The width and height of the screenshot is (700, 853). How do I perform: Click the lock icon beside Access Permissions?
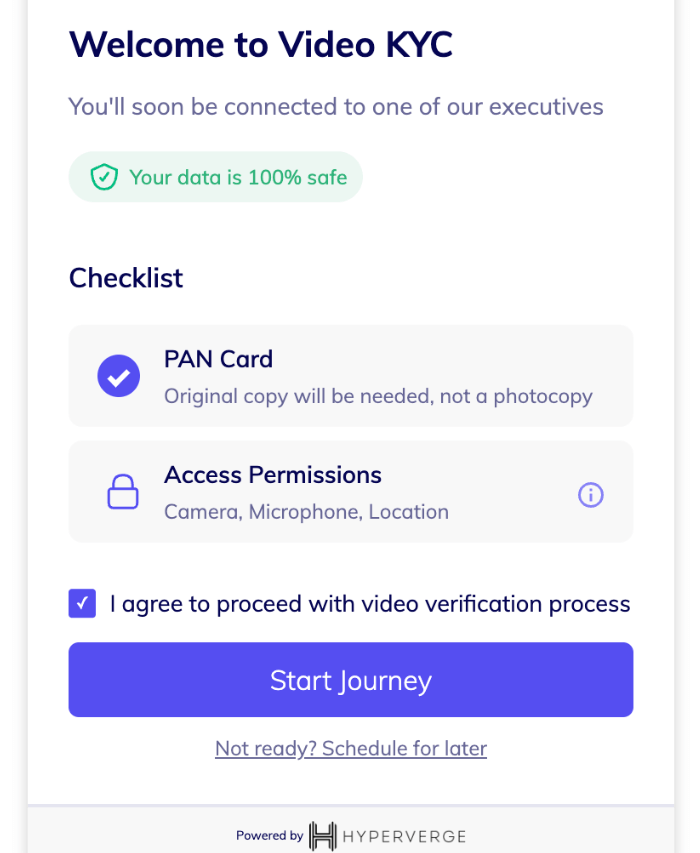pyautogui.click(x=123, y=492)
